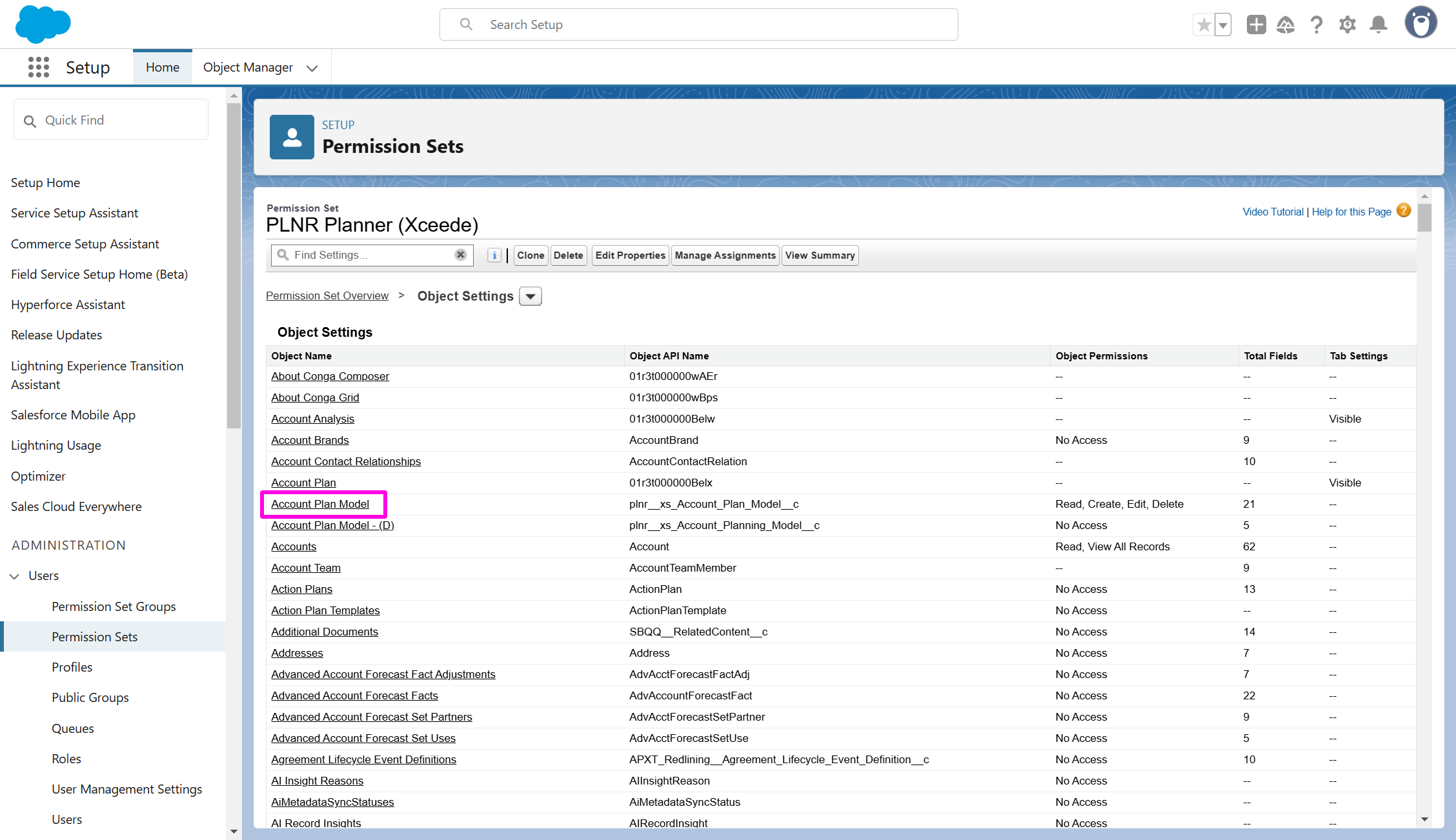Screen dimensions: 1456x840
Task: Click the Favorites star icon
Action: pyautogui.click(x=1204, y=25)
